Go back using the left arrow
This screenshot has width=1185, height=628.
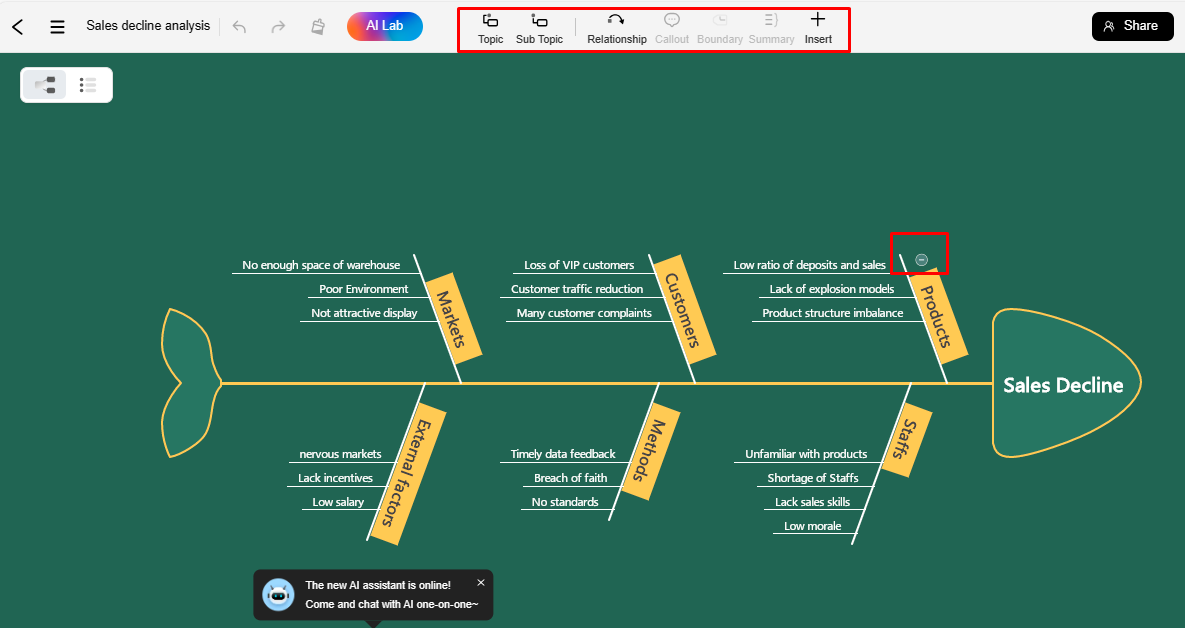coord(18,26)
